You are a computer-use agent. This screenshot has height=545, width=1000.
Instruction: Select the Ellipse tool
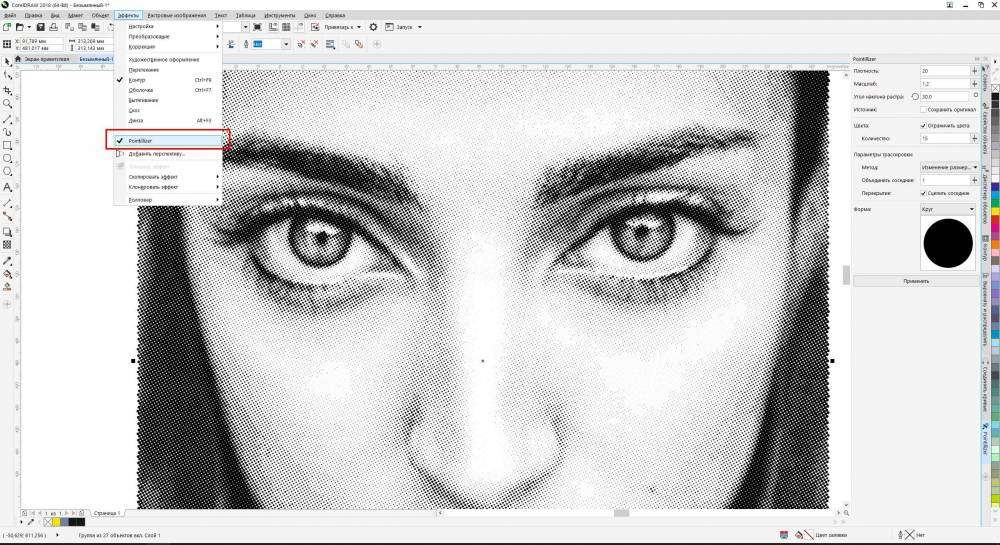click(x=8, y=159)
